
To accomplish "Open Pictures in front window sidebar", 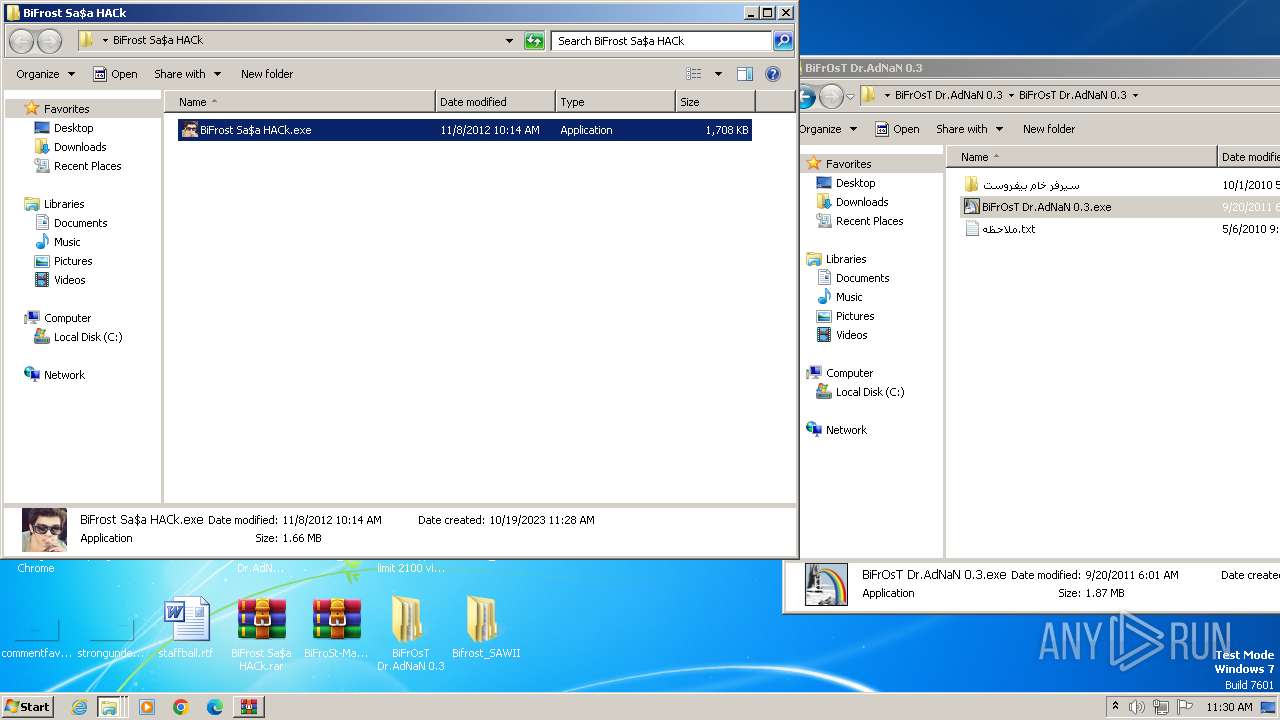I will click(73, 261).
